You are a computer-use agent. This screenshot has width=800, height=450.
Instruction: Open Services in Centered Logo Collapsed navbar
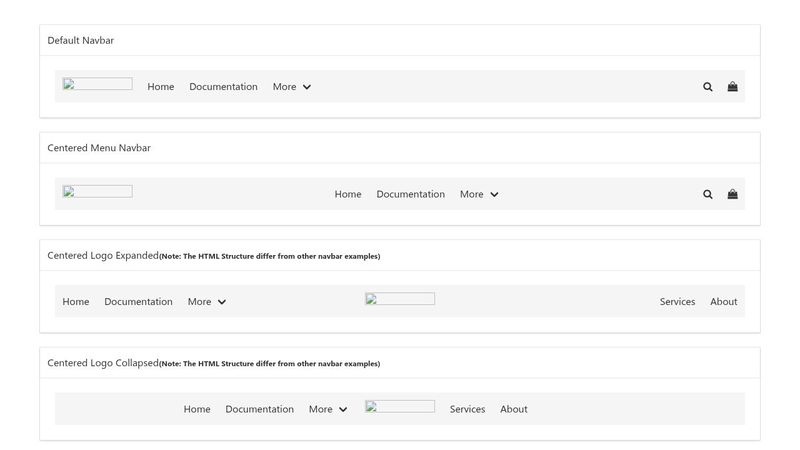[467, 409]
